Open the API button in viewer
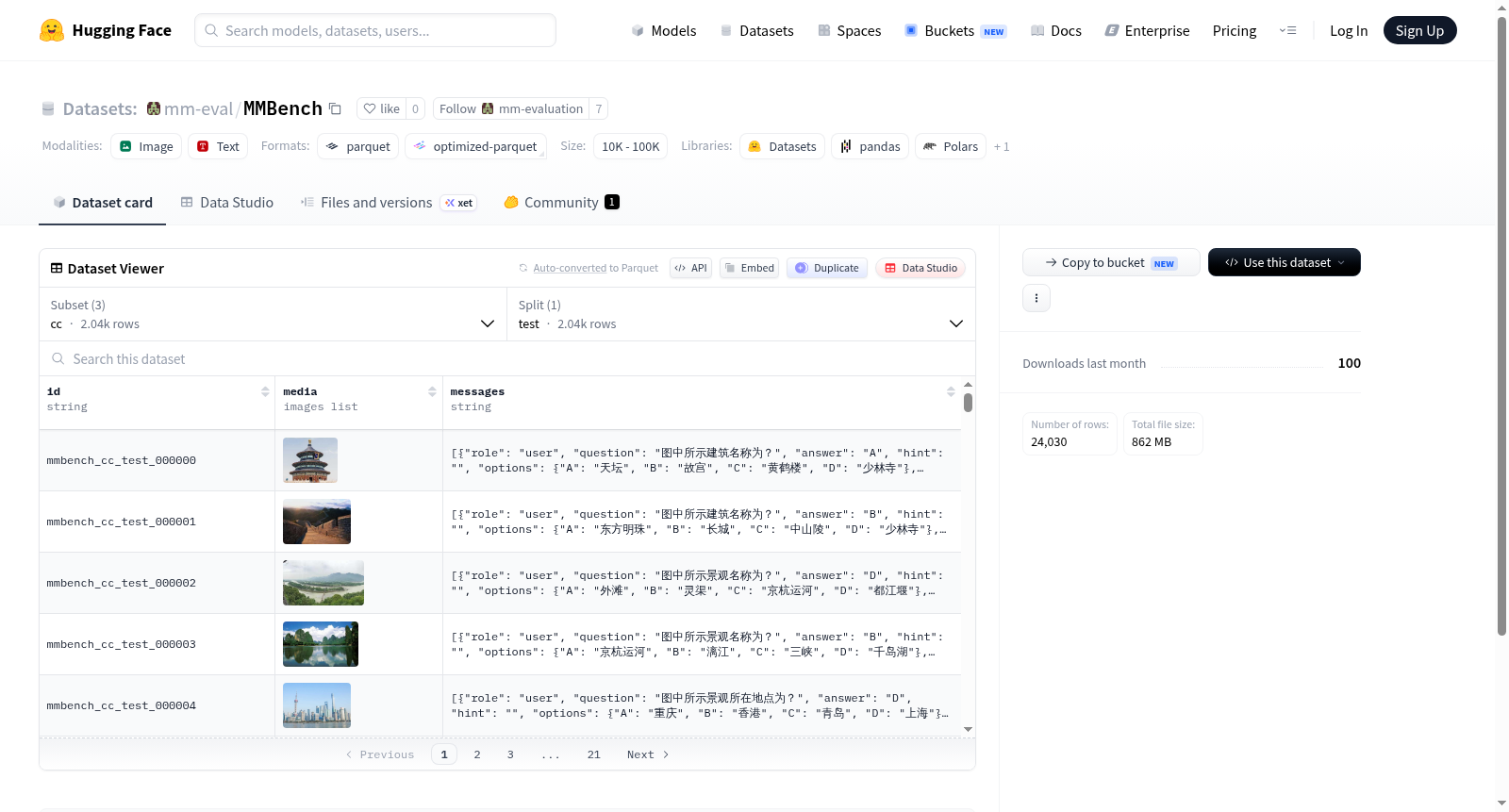The width and height of the screenshot is (1509, 812). (690, 268)
